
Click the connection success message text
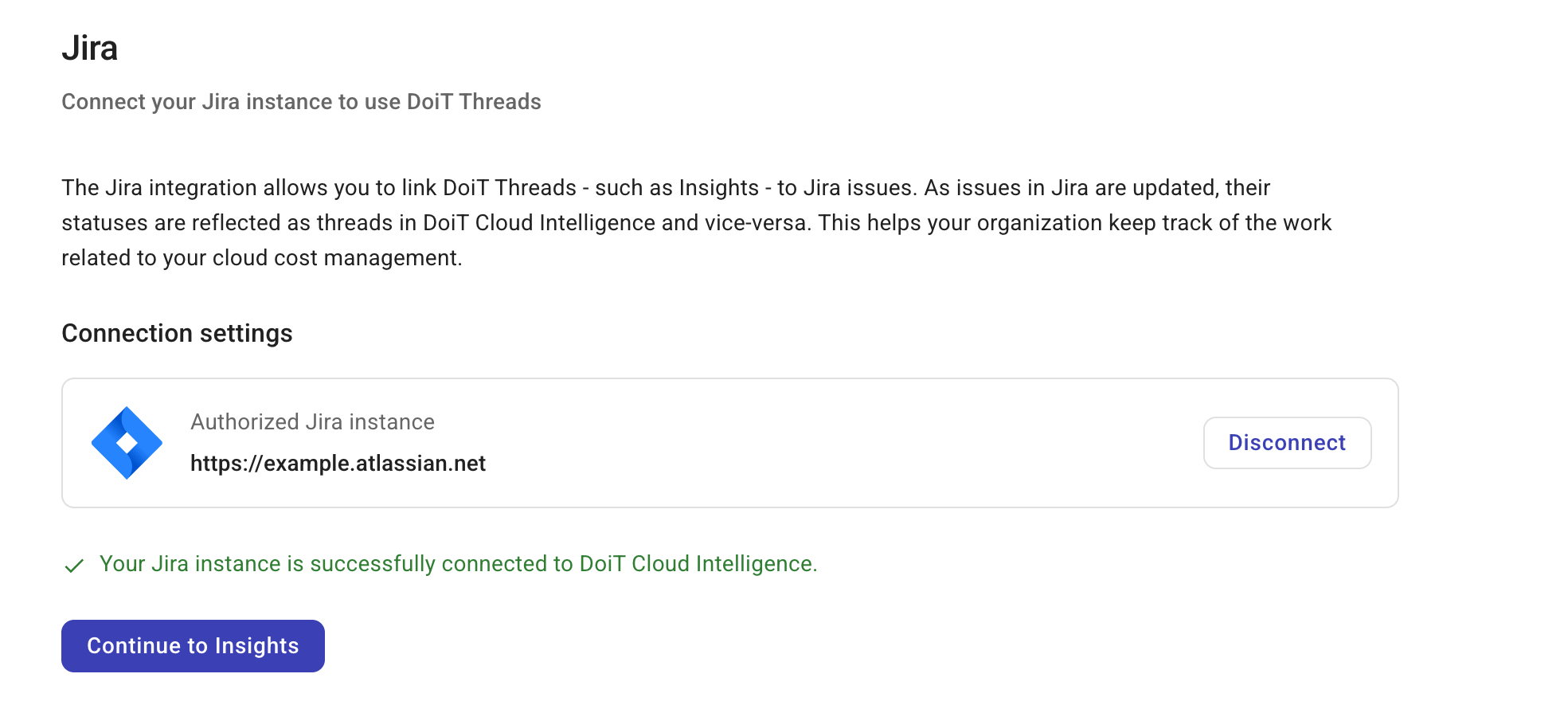(458, 563)
